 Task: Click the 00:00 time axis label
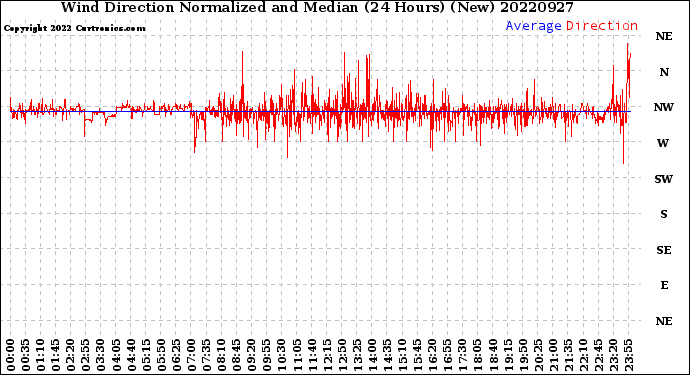coord(11,355)
